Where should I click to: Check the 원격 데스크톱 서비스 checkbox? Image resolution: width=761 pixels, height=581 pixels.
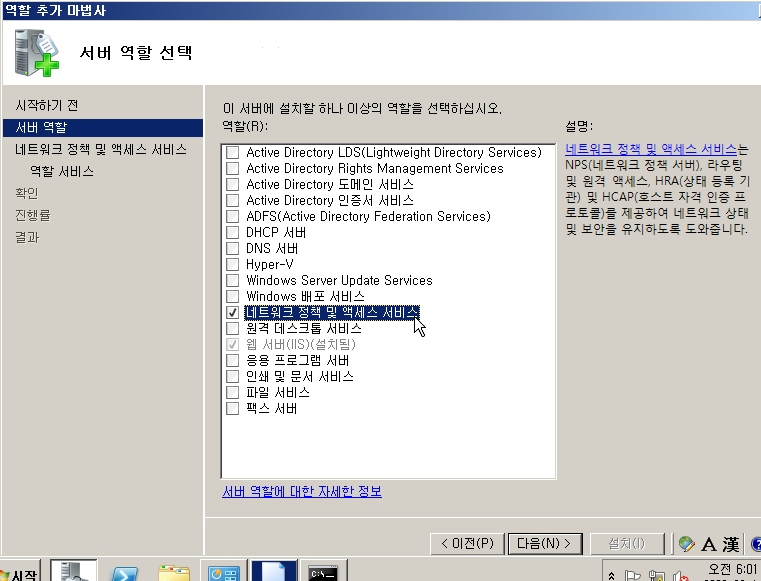point(232,329)
